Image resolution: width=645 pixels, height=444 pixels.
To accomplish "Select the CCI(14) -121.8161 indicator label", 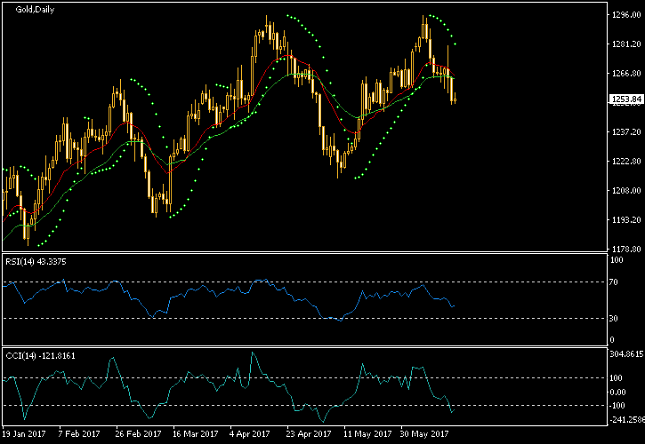I will (x=40, y=356).
